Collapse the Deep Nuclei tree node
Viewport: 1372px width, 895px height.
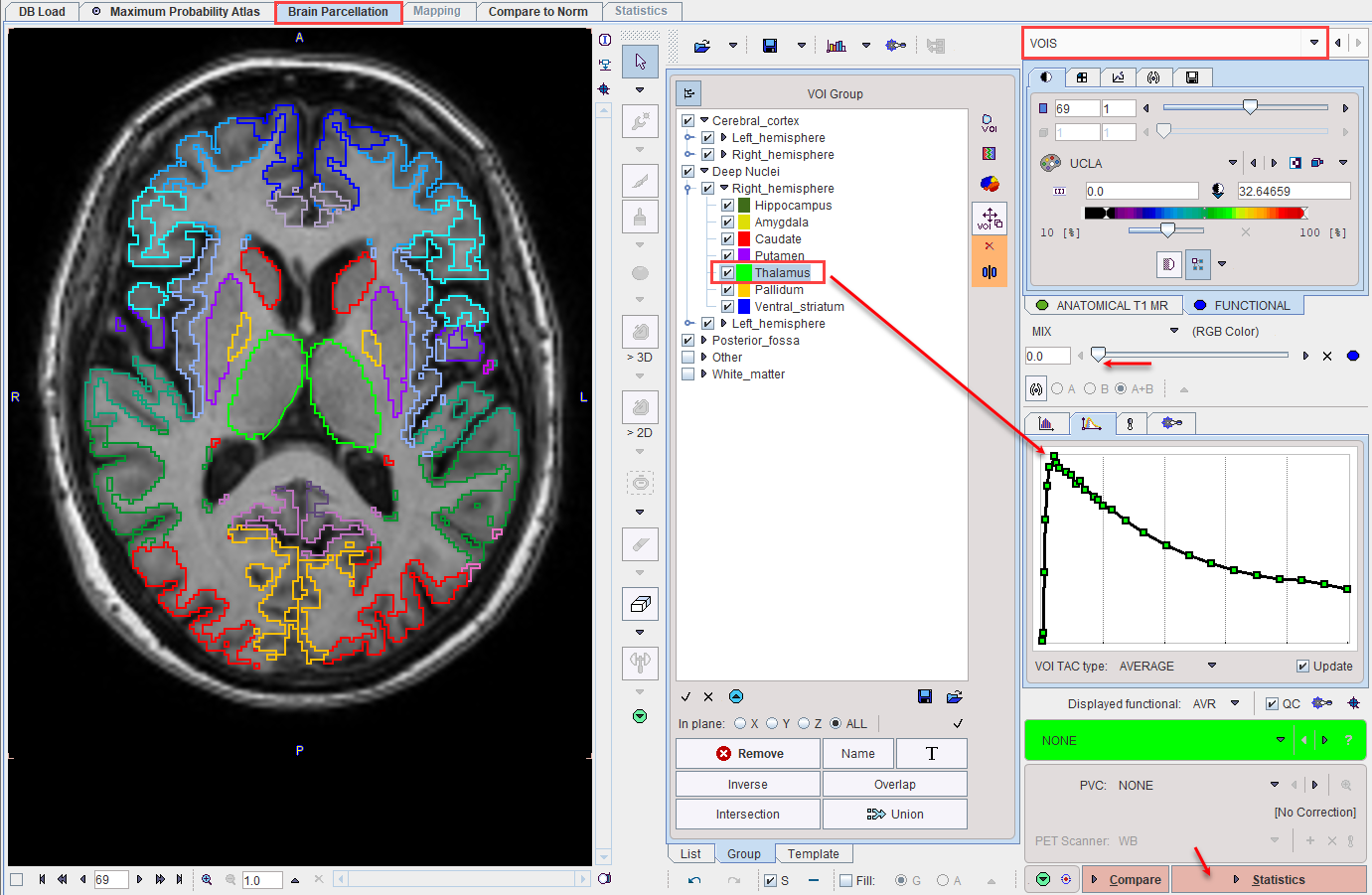(x=704, y=172)
